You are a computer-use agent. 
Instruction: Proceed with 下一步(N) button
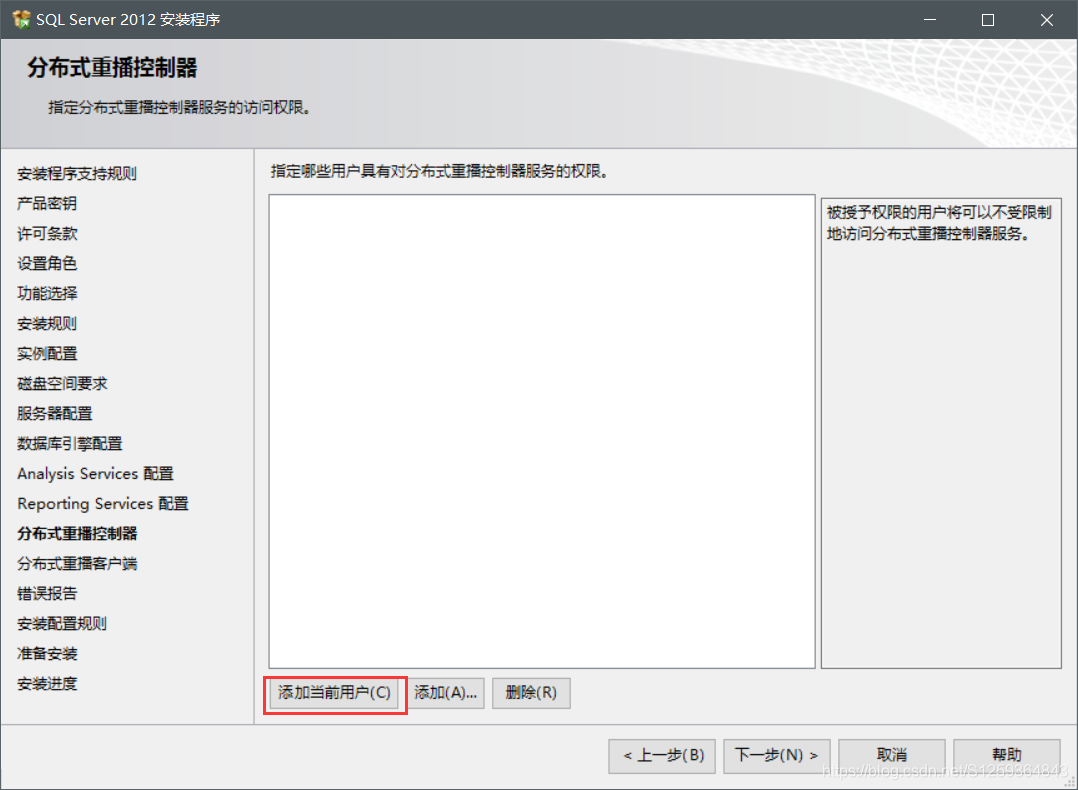click(x=776, y=756)
